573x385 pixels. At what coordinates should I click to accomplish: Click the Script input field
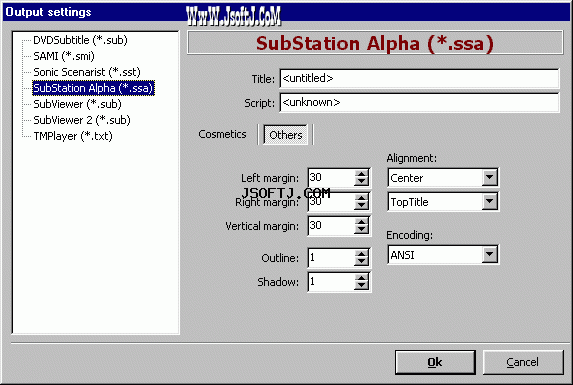419,103
